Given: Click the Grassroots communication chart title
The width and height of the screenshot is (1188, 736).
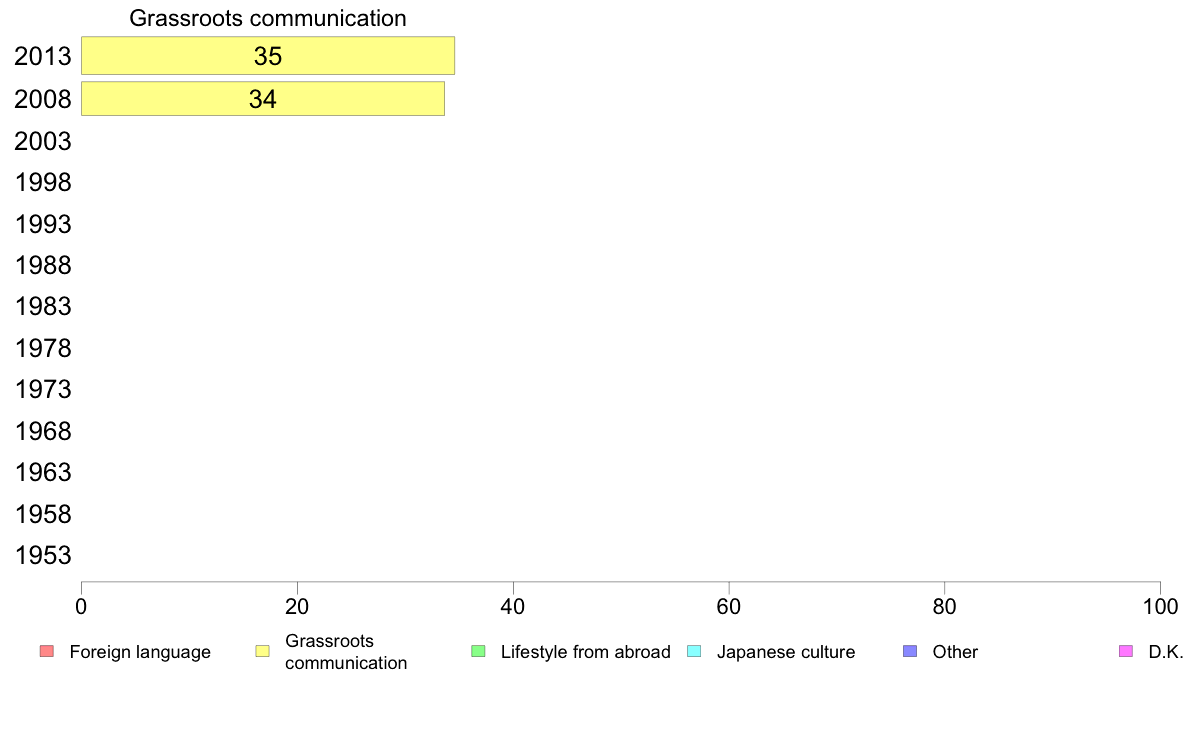Looking at the screenshot, I should (x=268, y=18).
